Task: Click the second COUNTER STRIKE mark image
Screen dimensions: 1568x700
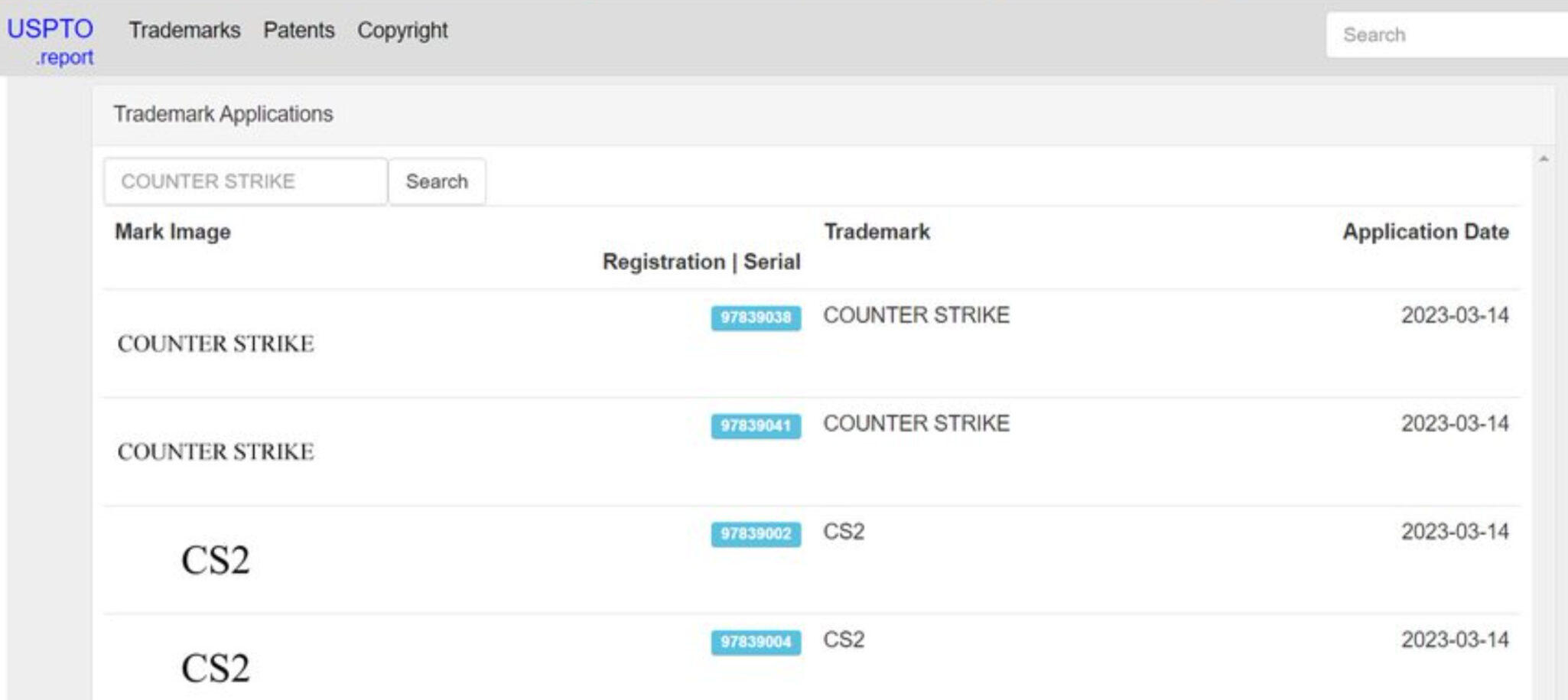Action: 216,452
